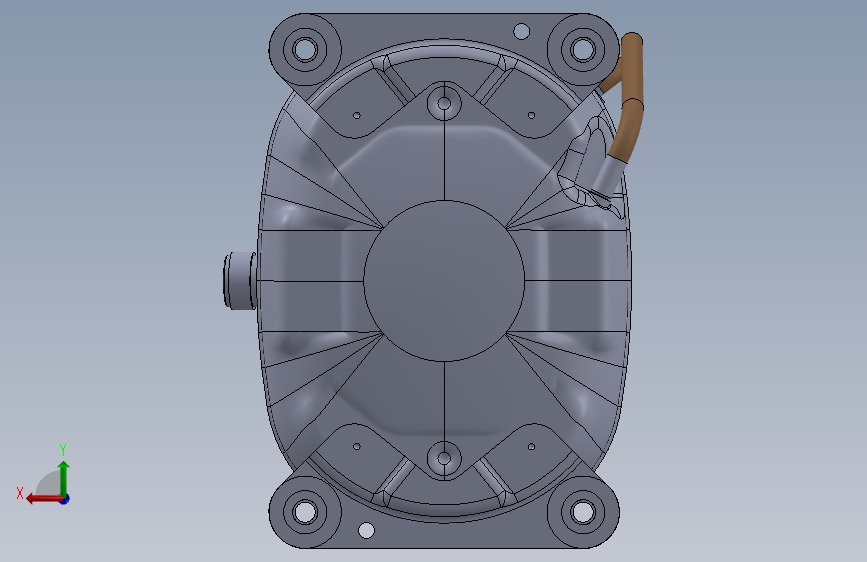
Task: Select the top-right mounting foot hole
Action: tap(583, 49)
